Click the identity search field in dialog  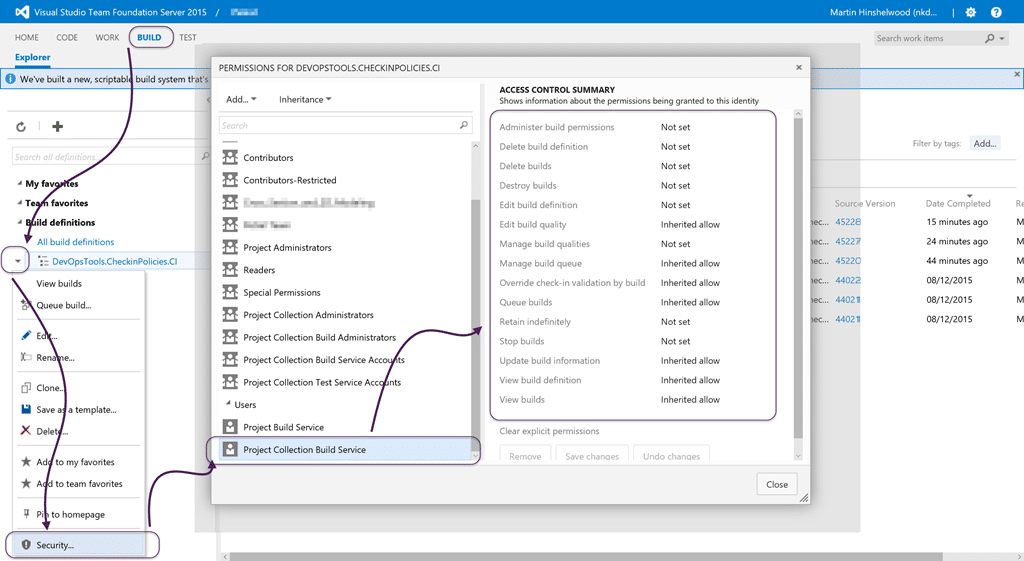tap(345, 125)
